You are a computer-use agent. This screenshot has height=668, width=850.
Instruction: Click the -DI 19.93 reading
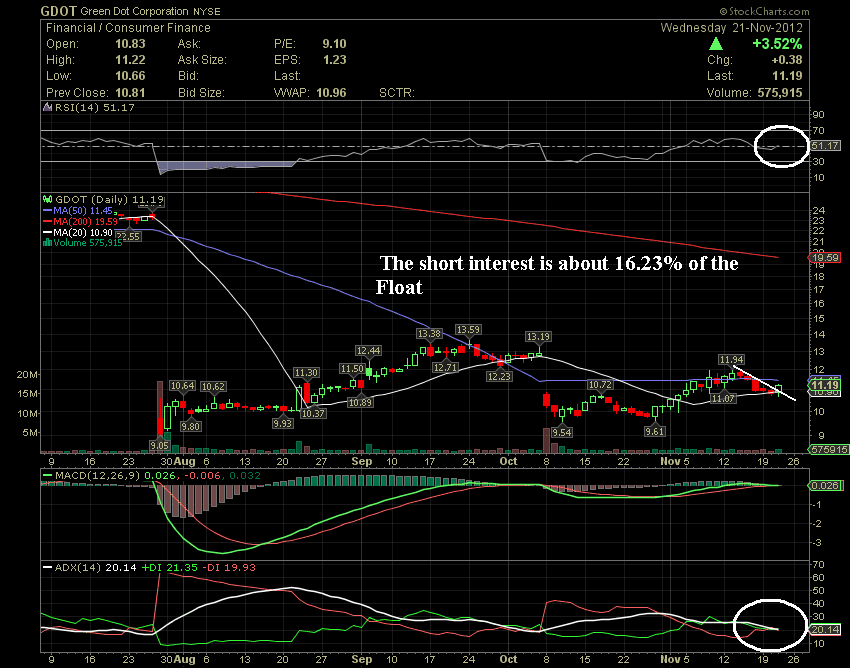coord(228,568)
